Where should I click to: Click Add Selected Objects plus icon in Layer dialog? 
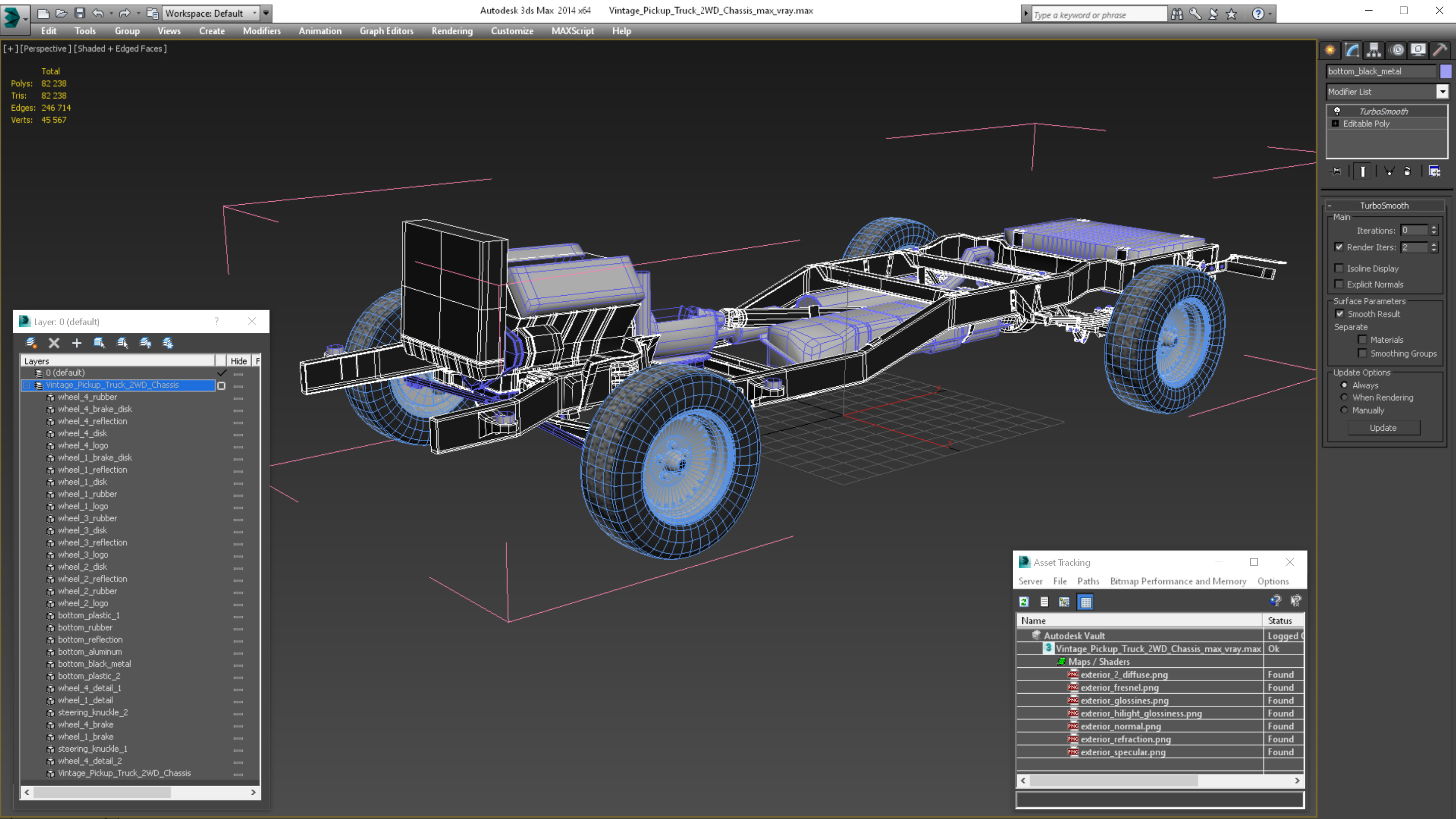[76, 343]
